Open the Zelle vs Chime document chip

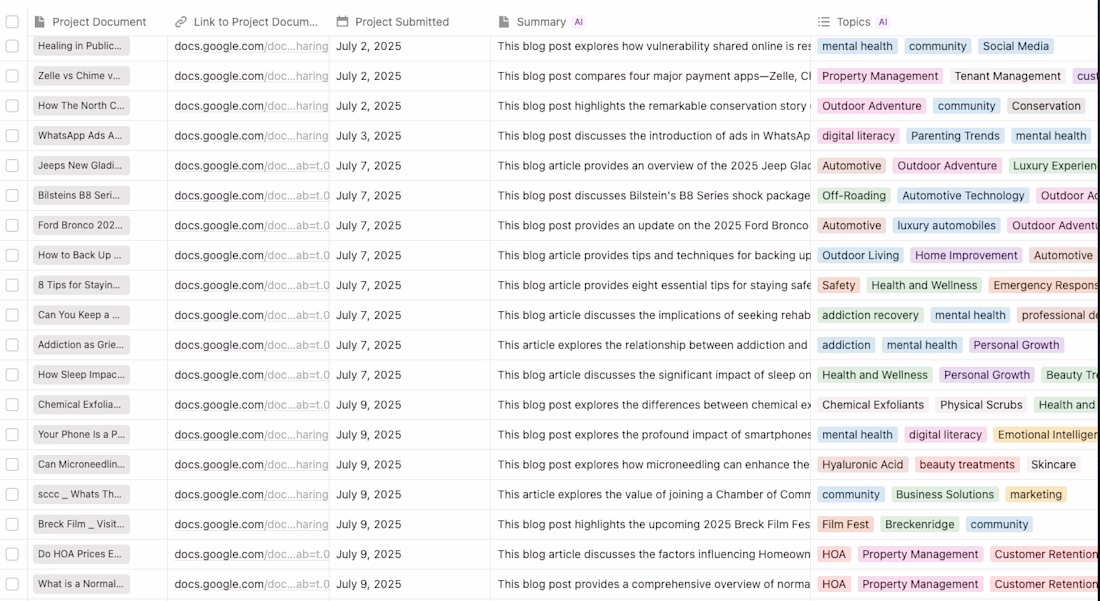tap(81, 76)
